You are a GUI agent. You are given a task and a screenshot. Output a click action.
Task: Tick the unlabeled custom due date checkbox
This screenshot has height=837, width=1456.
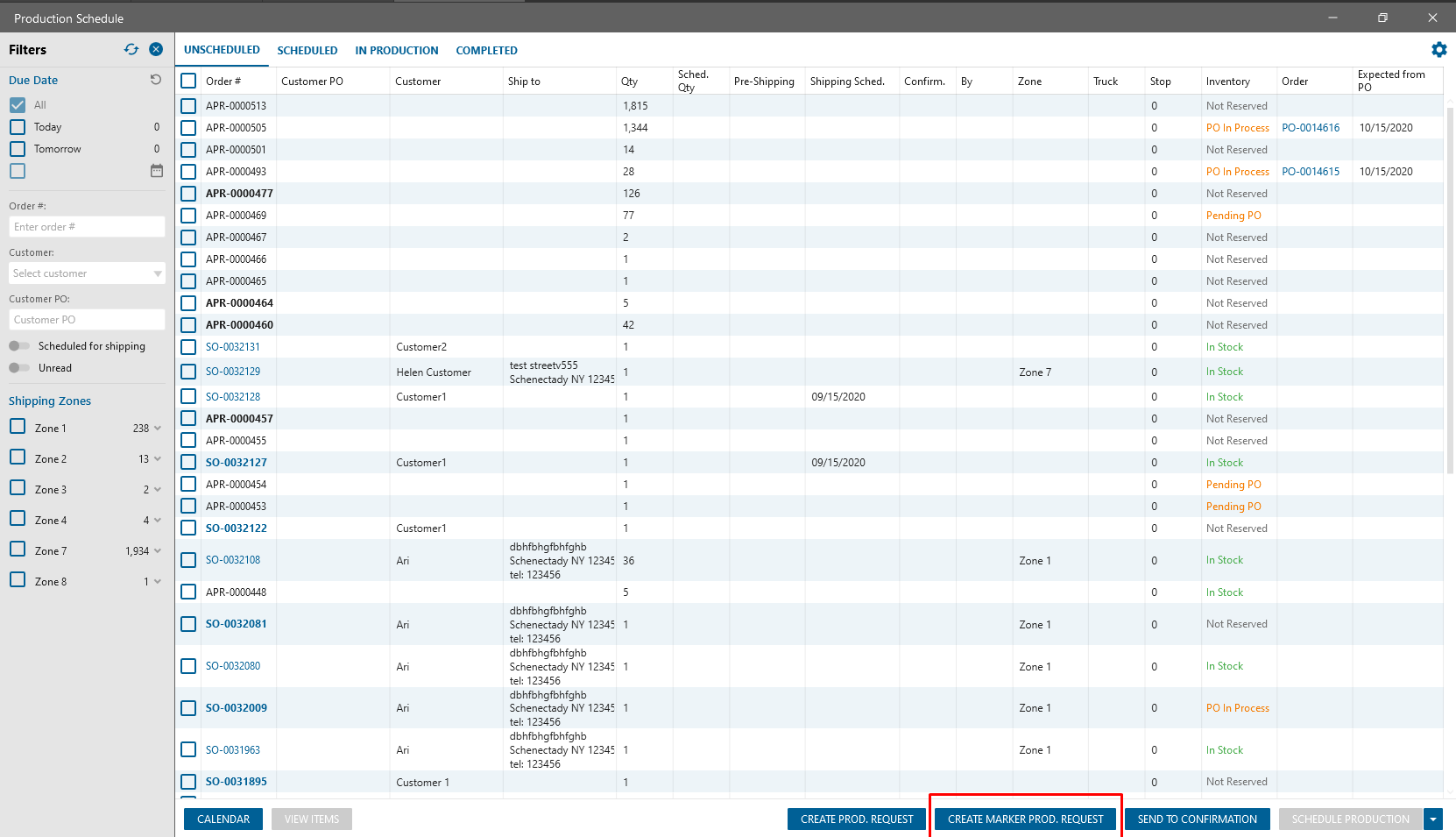(18, 171)
